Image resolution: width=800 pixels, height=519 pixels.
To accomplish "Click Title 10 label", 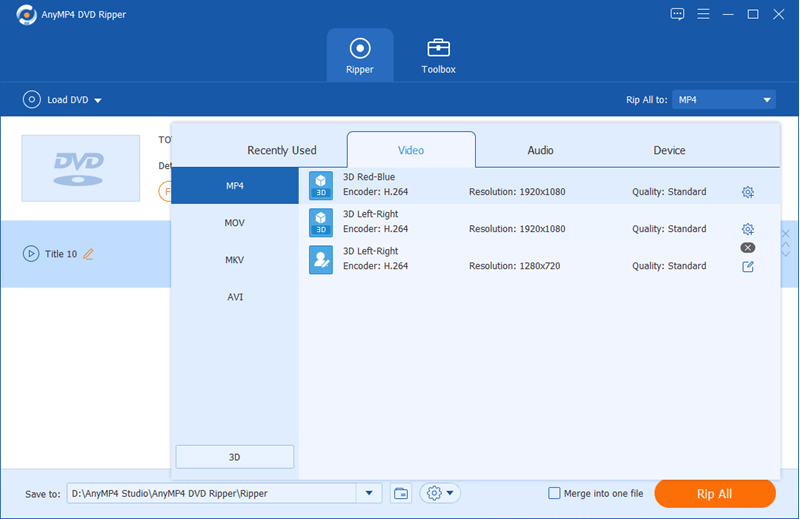I will tap(61, 254).
